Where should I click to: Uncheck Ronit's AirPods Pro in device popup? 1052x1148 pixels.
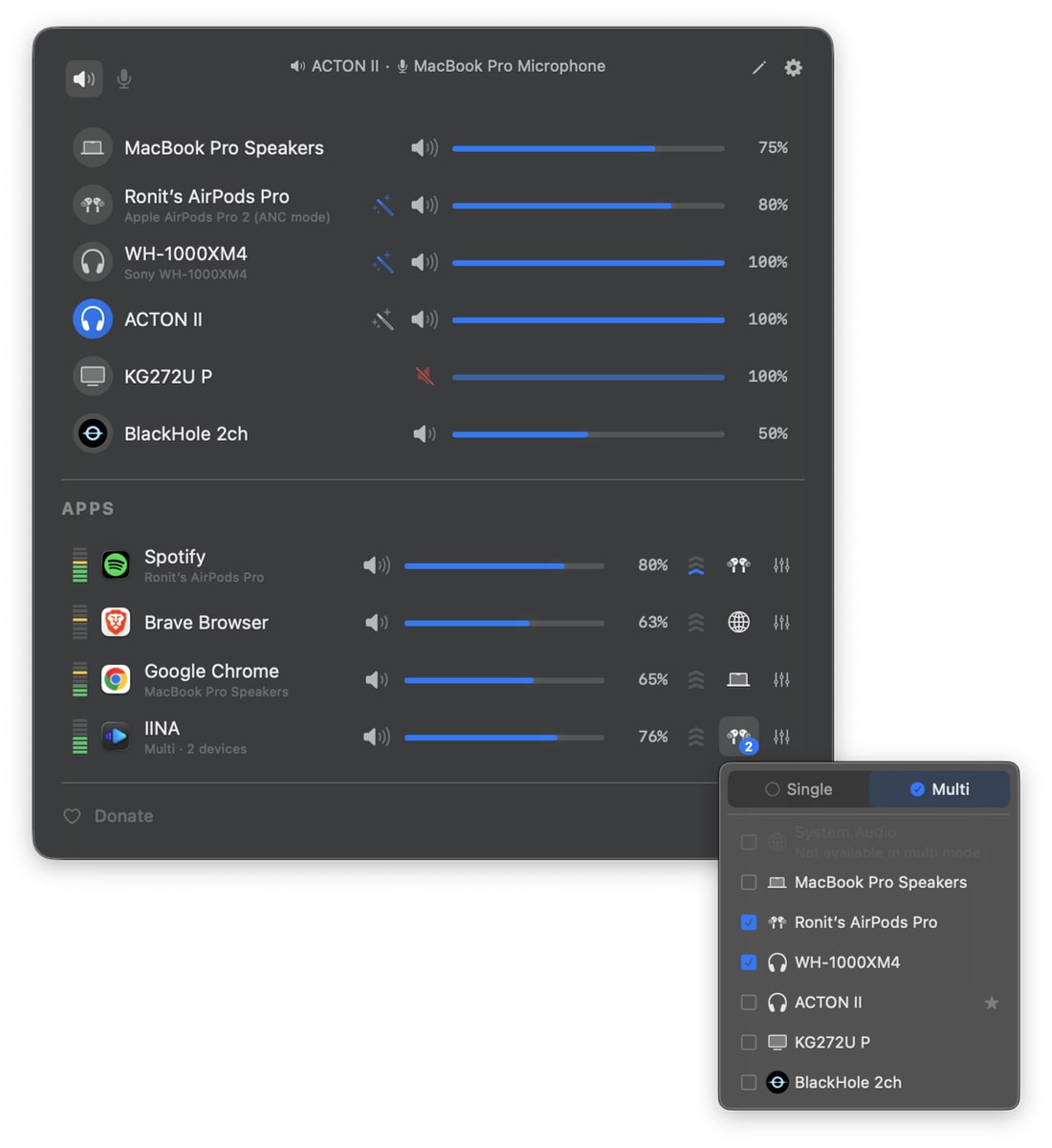click(749, 922)
